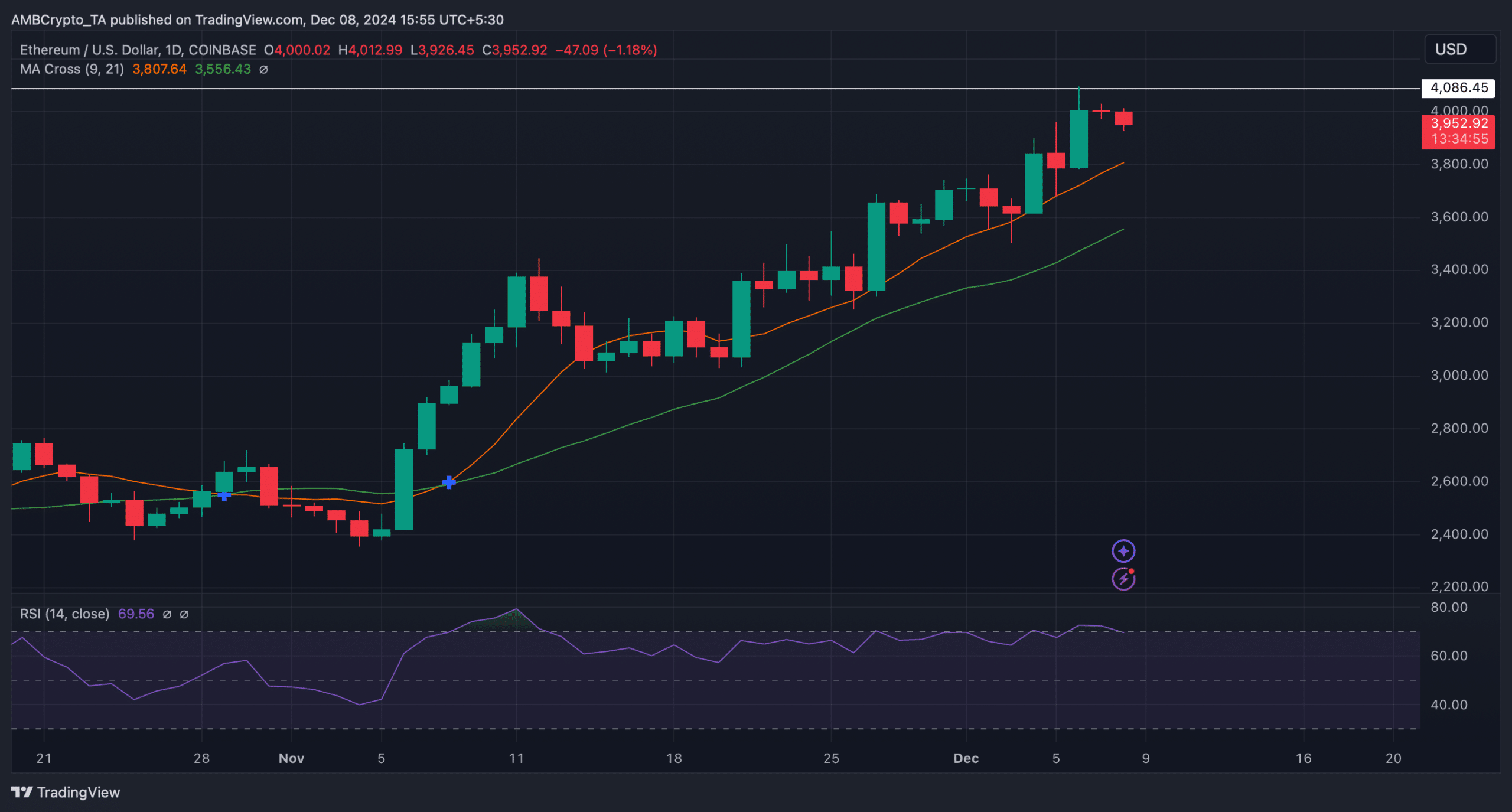
Task: Click the blue MA cross marker near Oct 29
Action: coord(224,496)
